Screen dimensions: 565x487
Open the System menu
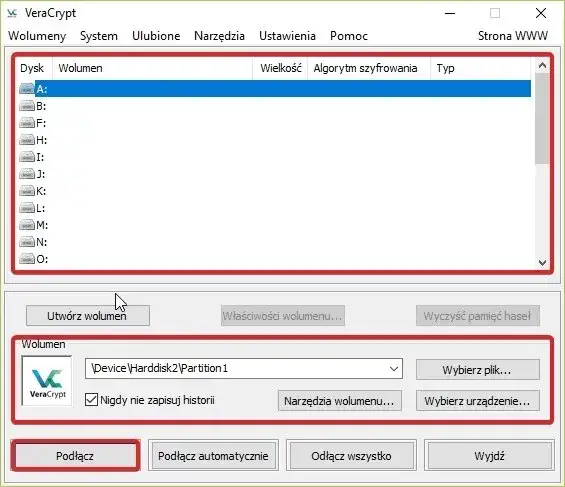[99, 36]
